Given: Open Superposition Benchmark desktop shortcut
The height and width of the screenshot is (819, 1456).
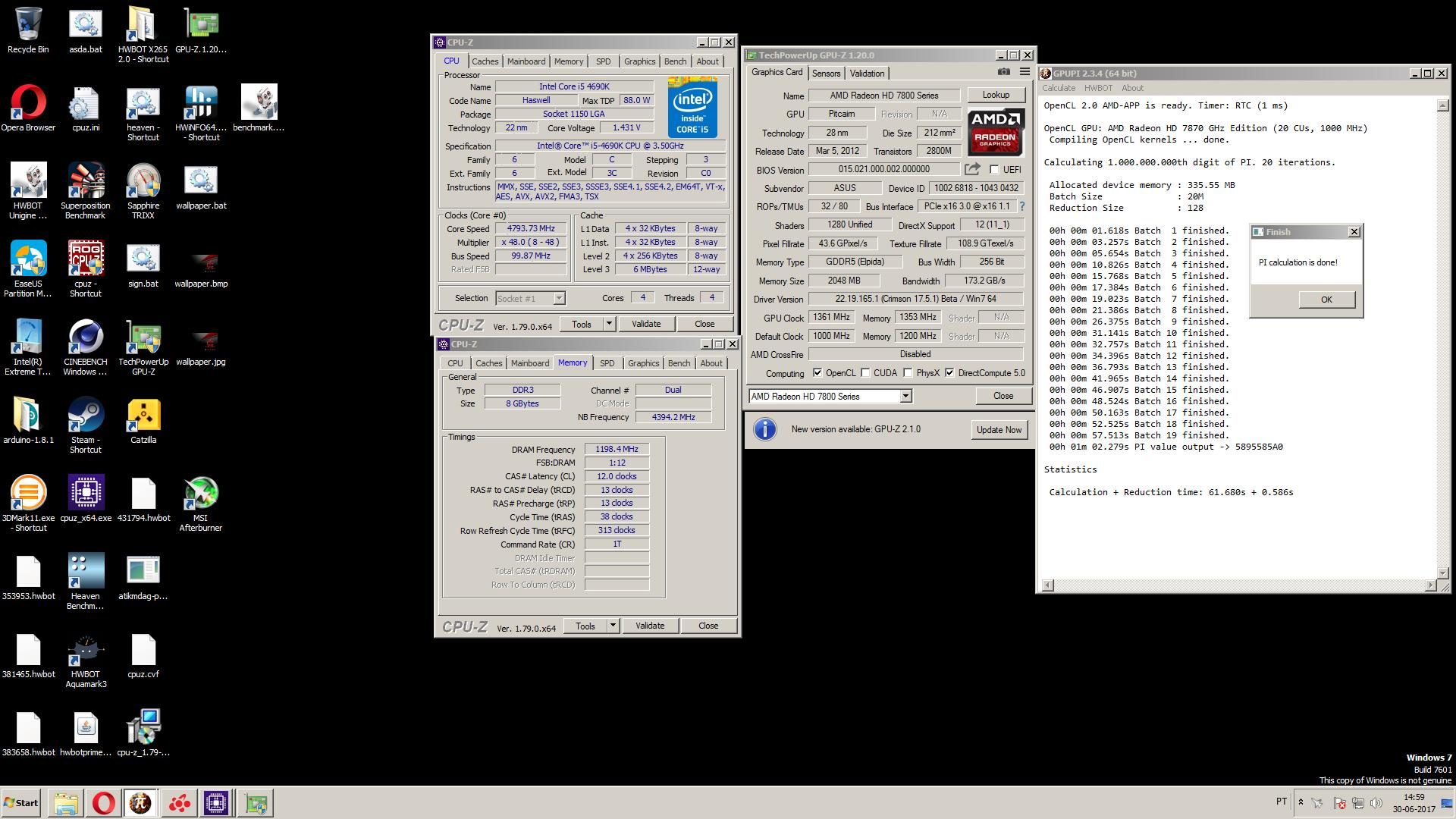Looking at the screenshot, I should (86, 191).
